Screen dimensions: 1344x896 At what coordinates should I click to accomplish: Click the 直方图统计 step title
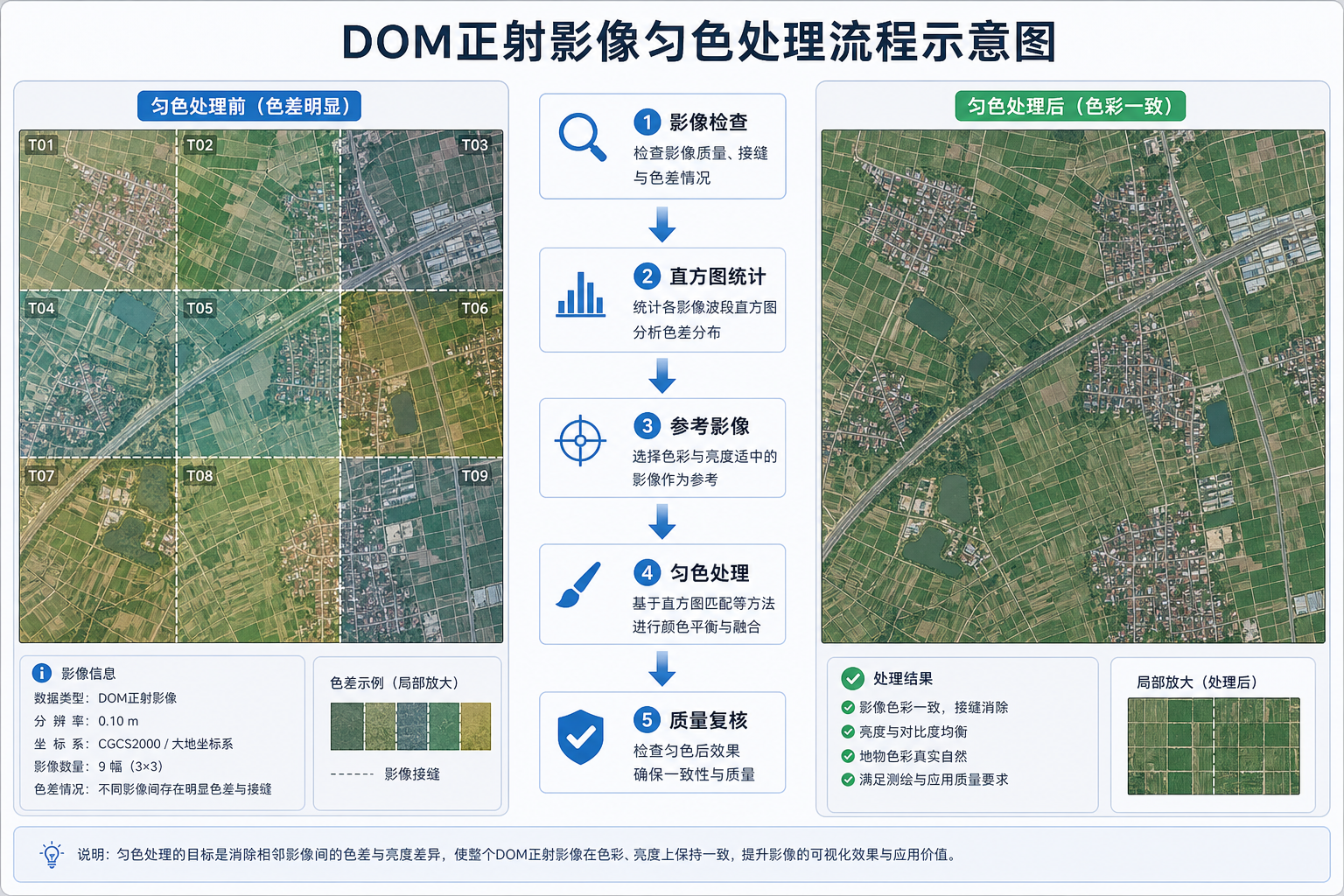(717, 276)
